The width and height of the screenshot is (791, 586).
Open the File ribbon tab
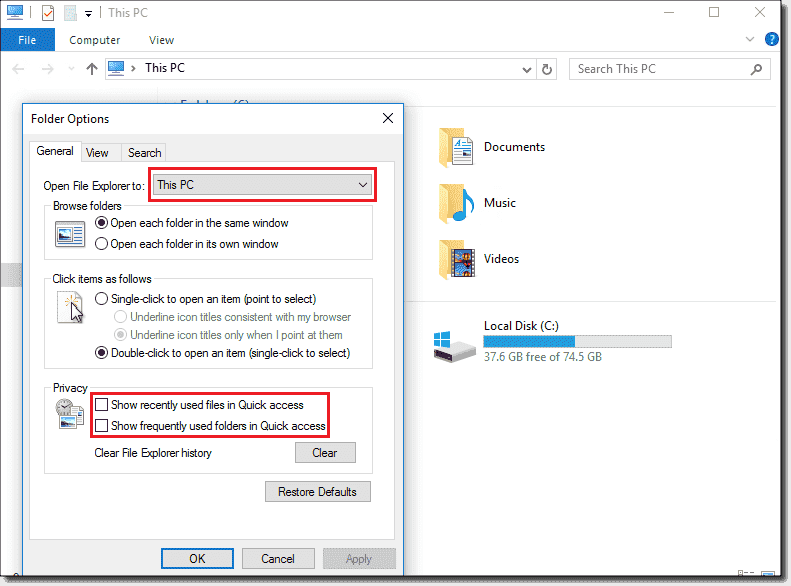[27, 40]
